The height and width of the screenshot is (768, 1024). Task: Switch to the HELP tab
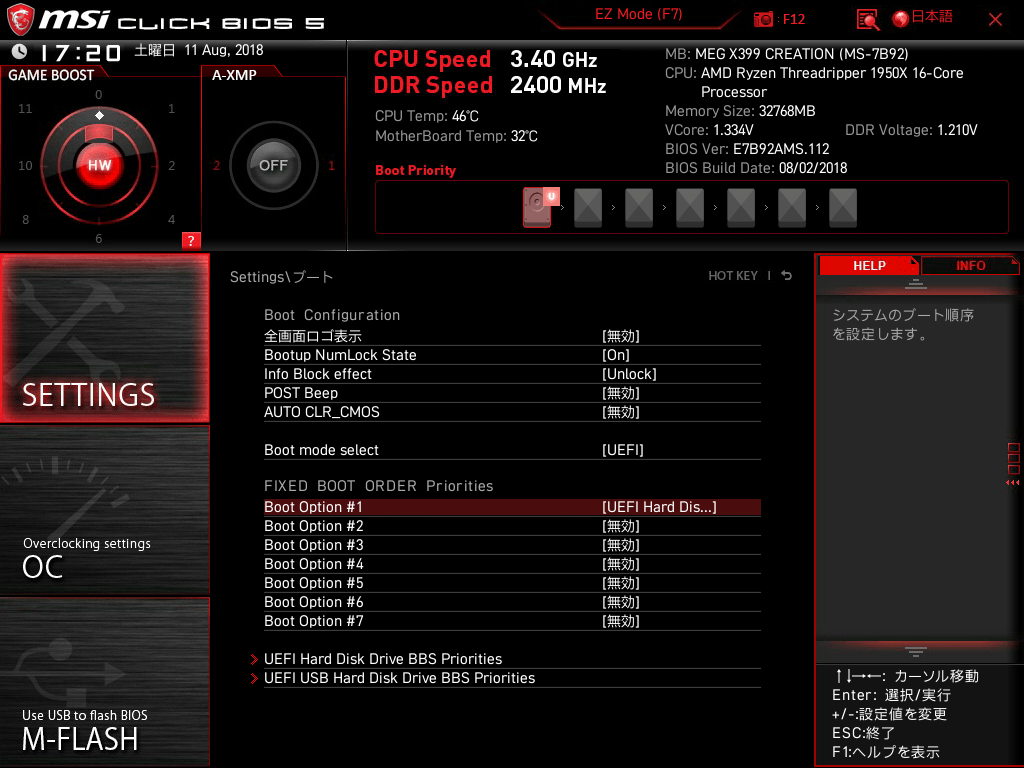[869, 265]
